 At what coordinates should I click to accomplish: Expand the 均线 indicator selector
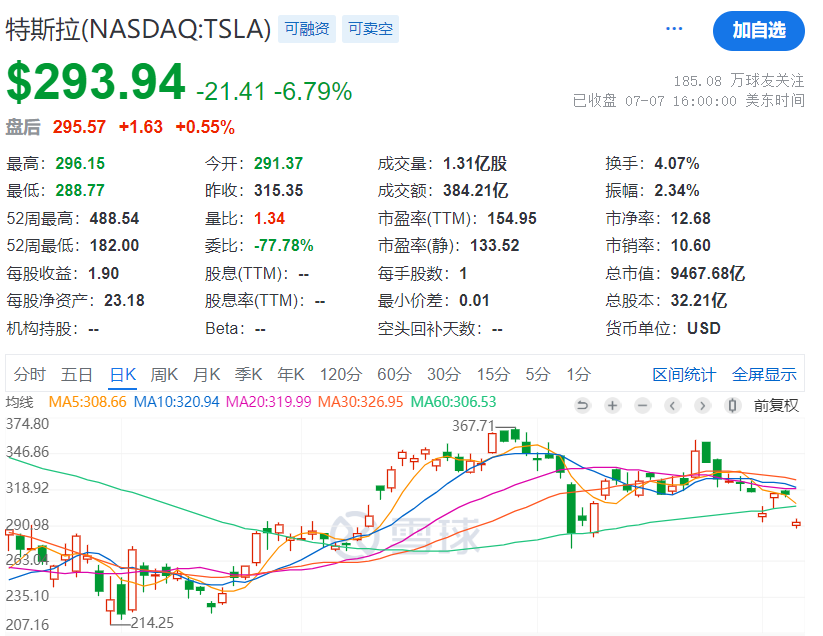tap(19, 402)
